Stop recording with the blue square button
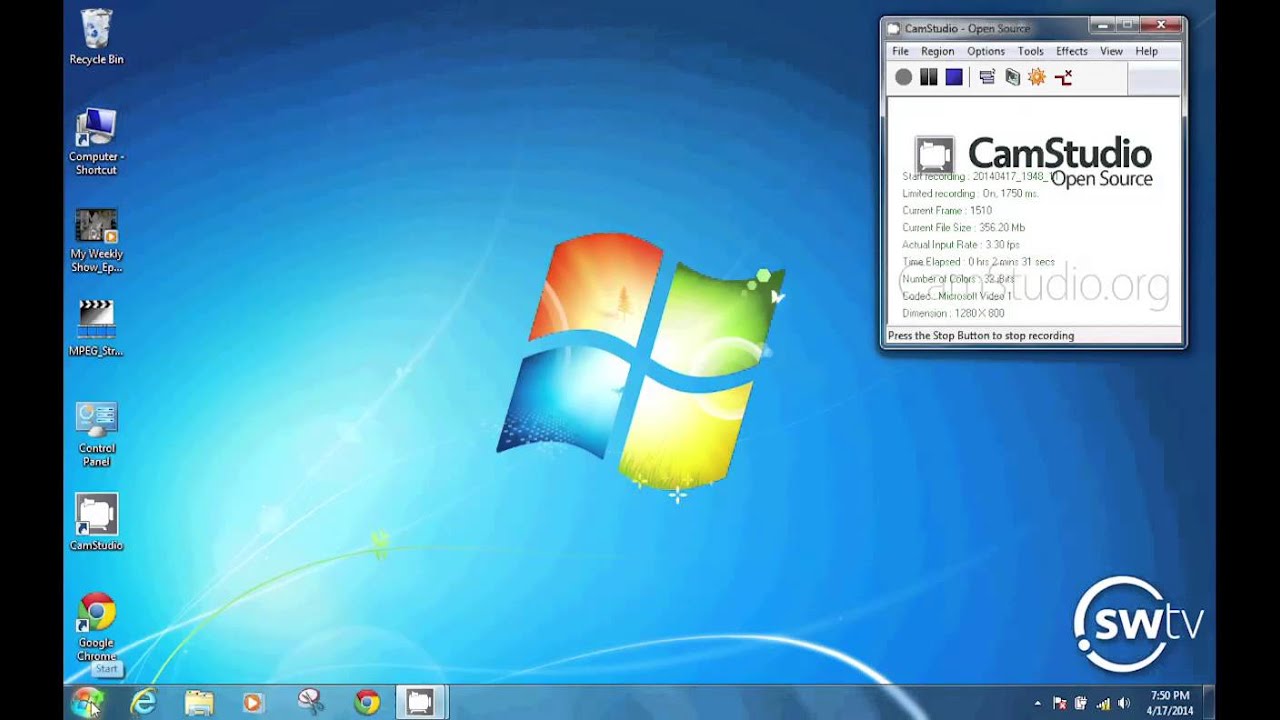 pyautogui.click(x=954, y=77)
